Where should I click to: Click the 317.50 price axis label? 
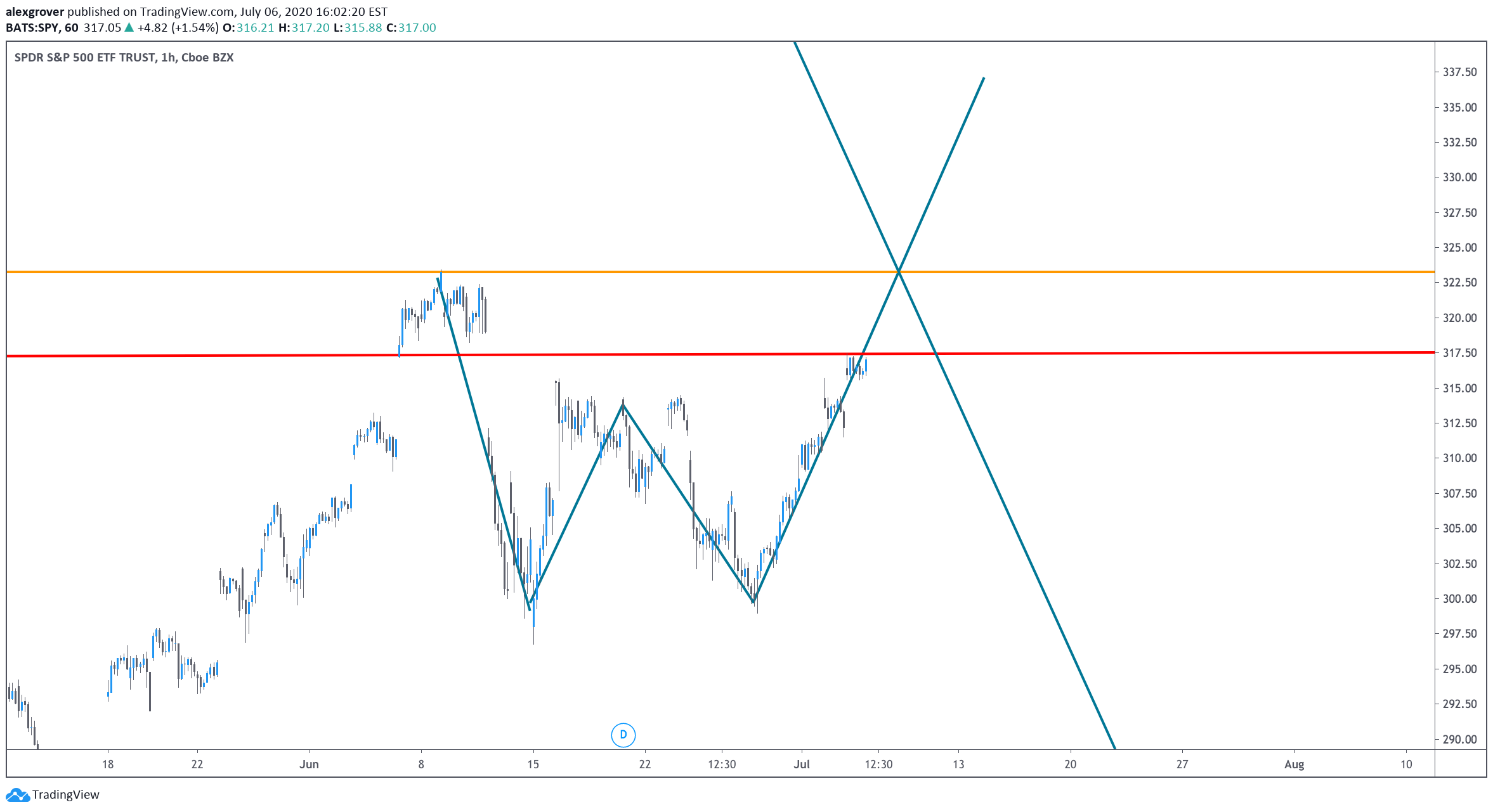click(x=1459, y=352)
